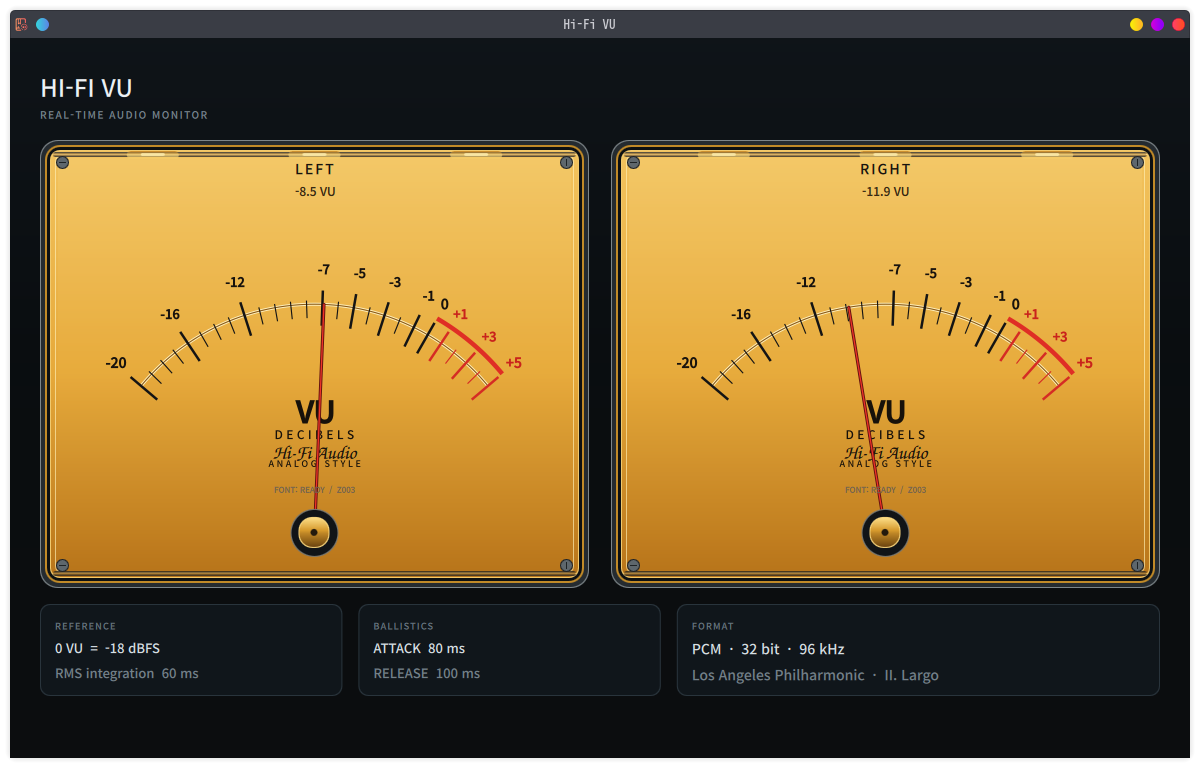The width and height of the screenshot is (1200, 768).
Task: Click DECIBELS text on LEFT meter
Action: 315,435
